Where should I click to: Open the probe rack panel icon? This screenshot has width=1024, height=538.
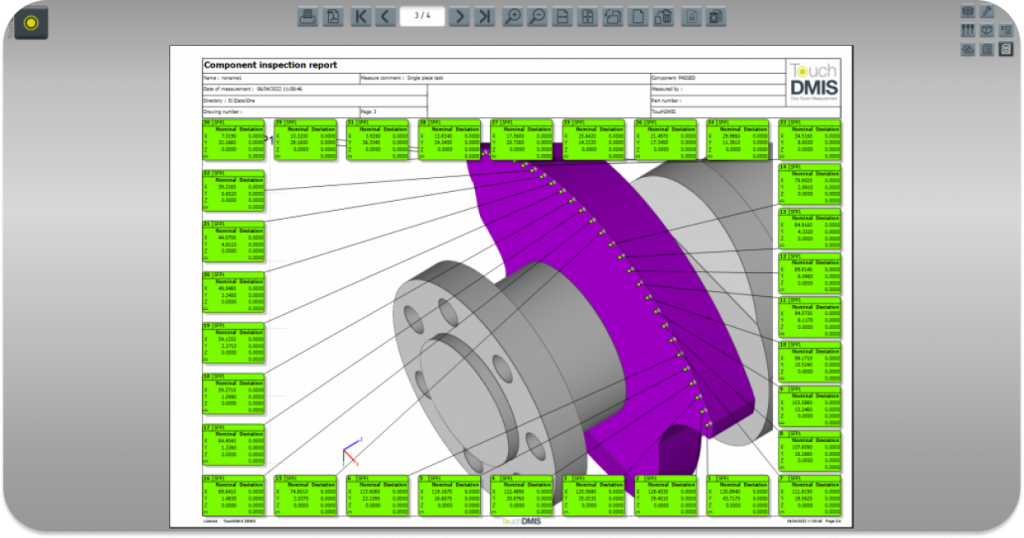coord(968,31)
